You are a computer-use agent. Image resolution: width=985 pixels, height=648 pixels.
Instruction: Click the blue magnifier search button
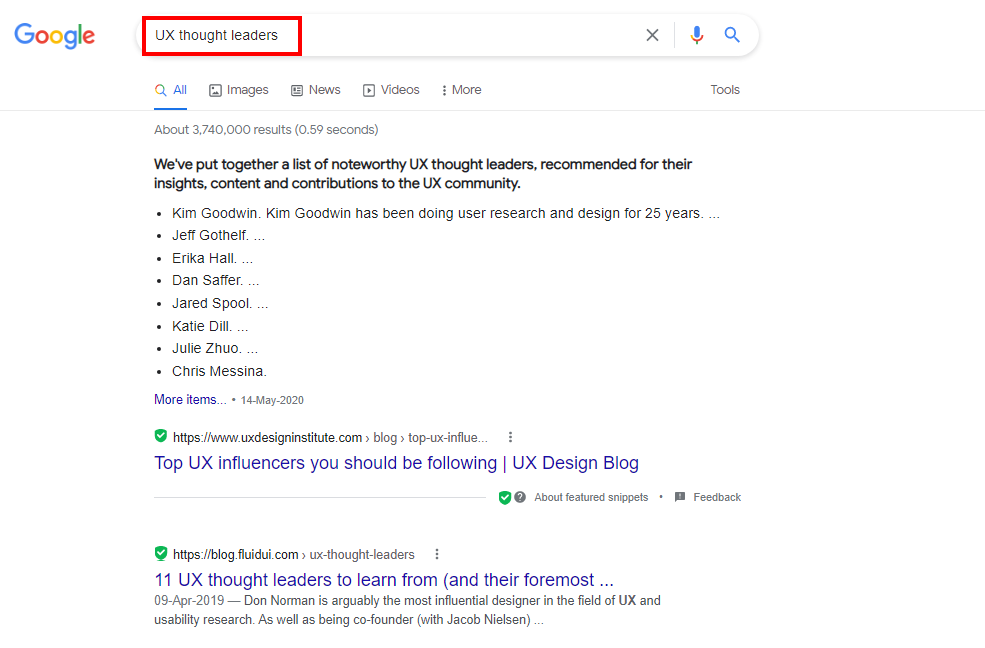tap(732, 35)
